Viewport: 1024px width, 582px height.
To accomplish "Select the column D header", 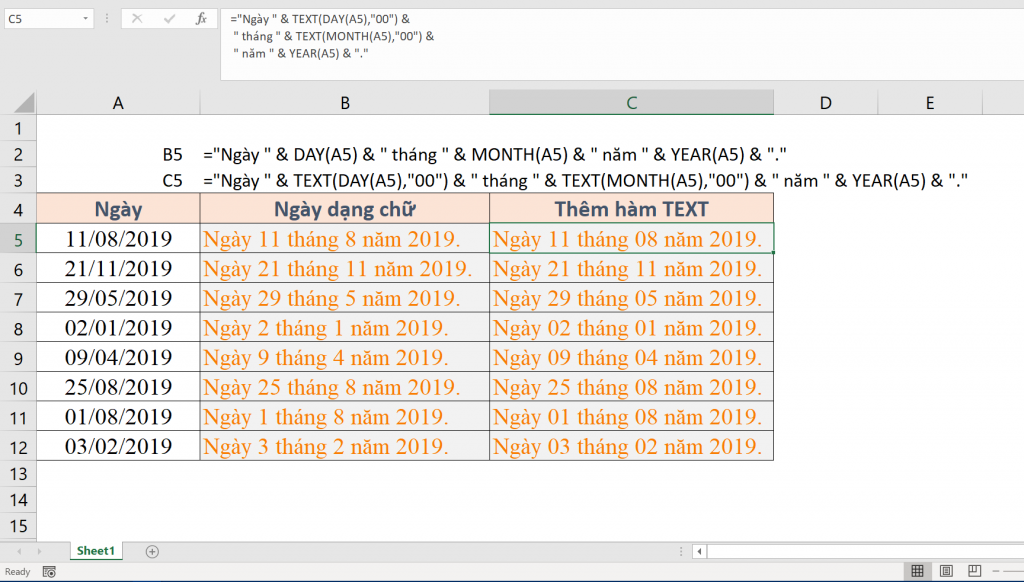I will click(x=825, y=103).
